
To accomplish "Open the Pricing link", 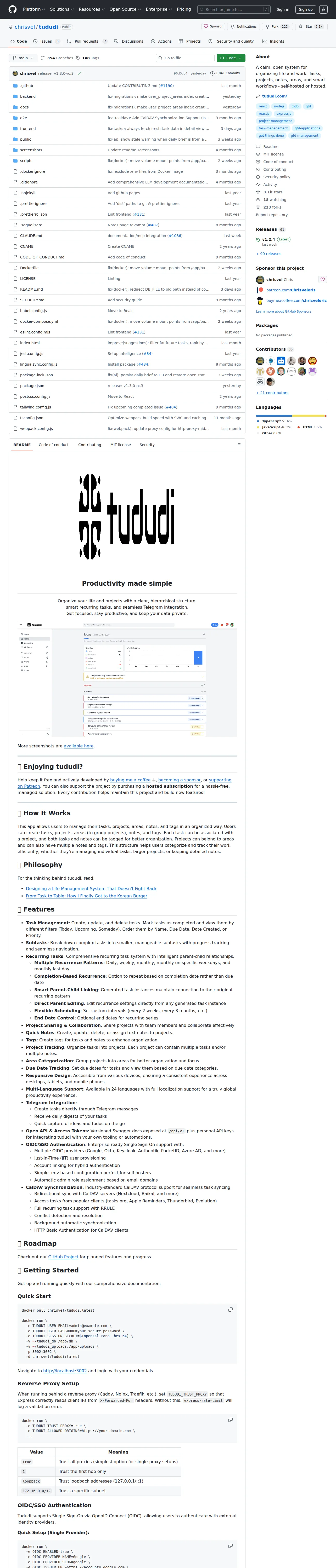I will (183, 9).
